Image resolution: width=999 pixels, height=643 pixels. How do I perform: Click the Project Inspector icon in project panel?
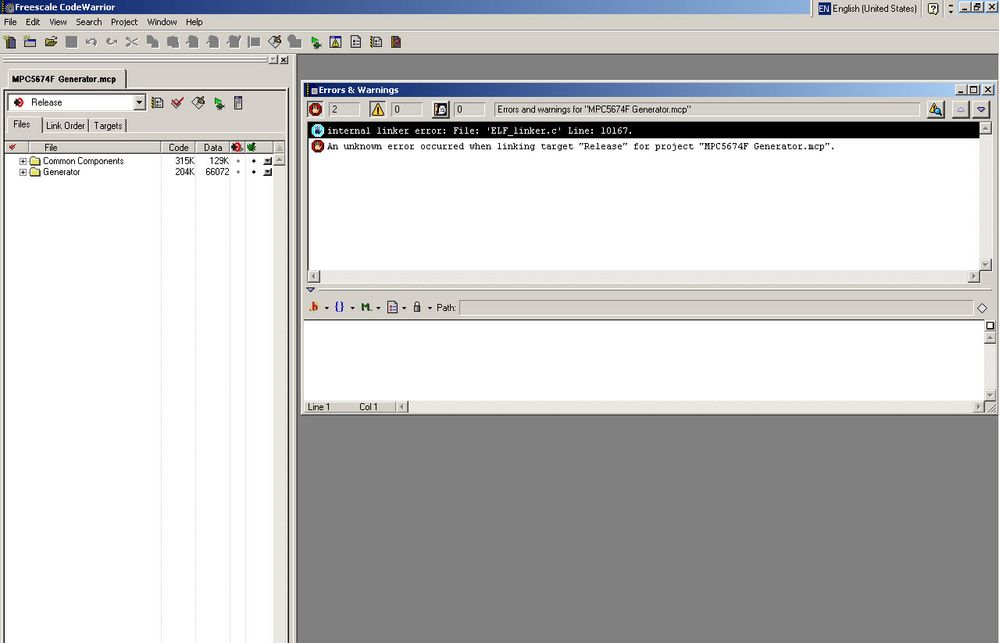(238, 103)
